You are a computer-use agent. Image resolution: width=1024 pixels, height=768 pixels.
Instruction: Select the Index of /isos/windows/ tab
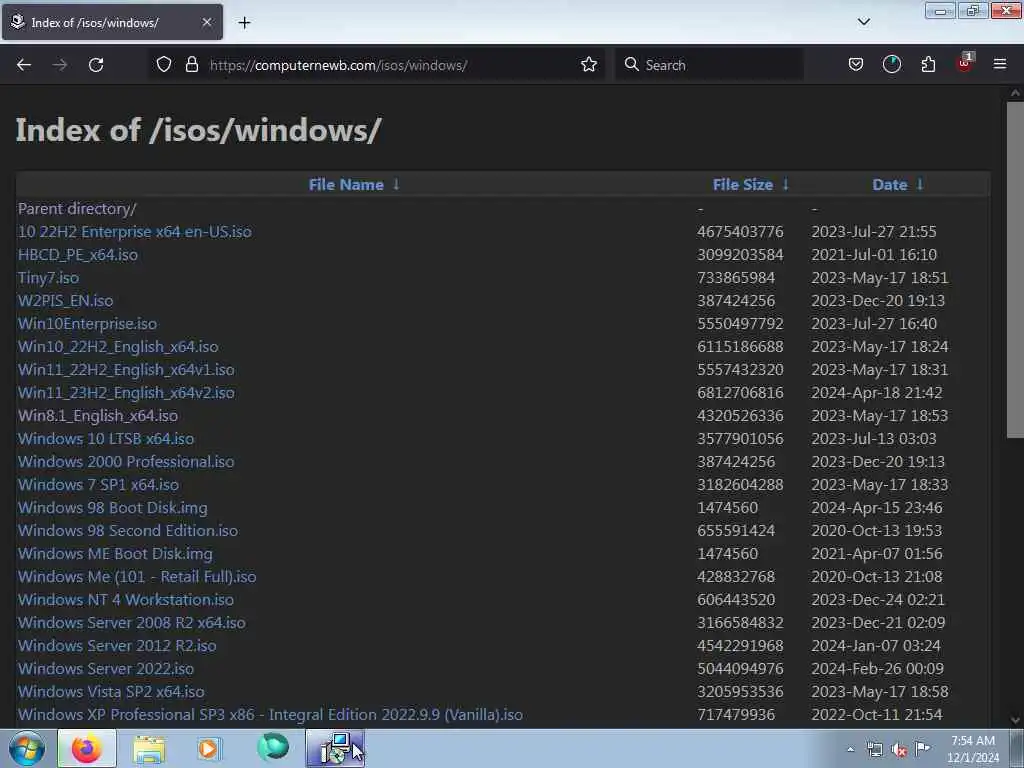112,22
